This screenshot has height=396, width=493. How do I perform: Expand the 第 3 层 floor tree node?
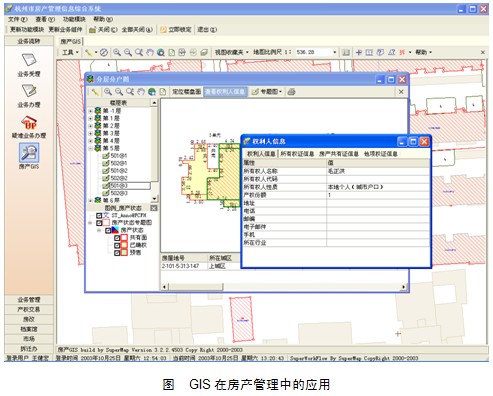pos(91,133)
